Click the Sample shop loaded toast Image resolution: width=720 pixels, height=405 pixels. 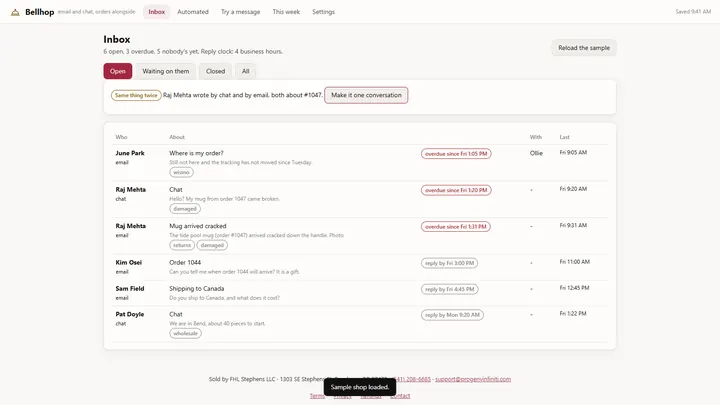pyautogui.click(x=360, y=387)
